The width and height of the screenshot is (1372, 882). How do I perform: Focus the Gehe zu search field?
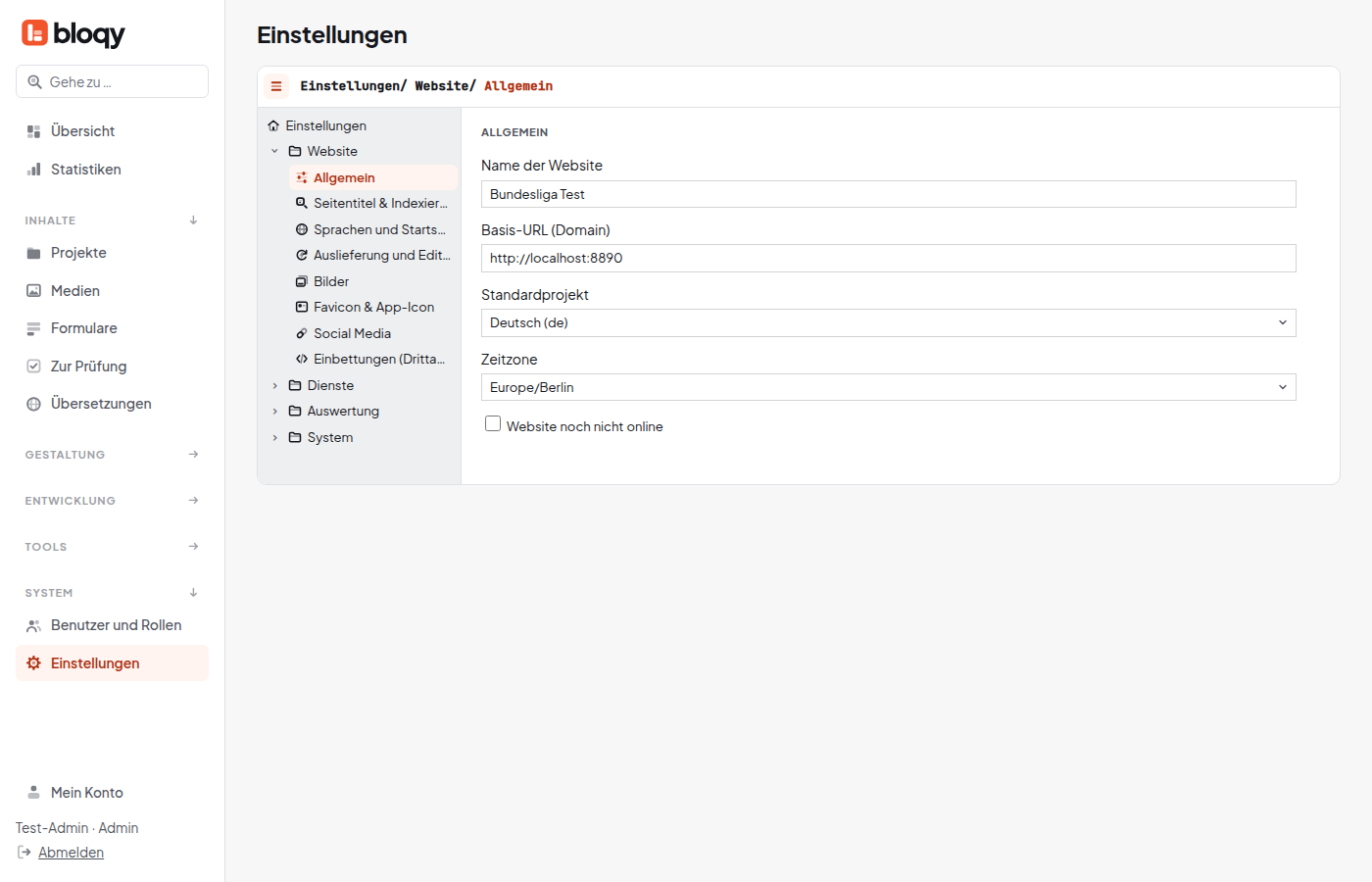click(112, 81)
